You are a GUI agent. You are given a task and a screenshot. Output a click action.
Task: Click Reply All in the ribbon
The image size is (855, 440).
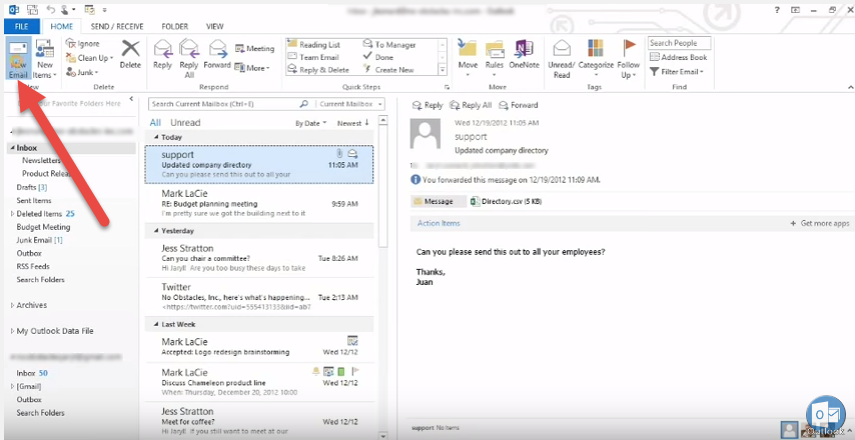coord(189,58)
